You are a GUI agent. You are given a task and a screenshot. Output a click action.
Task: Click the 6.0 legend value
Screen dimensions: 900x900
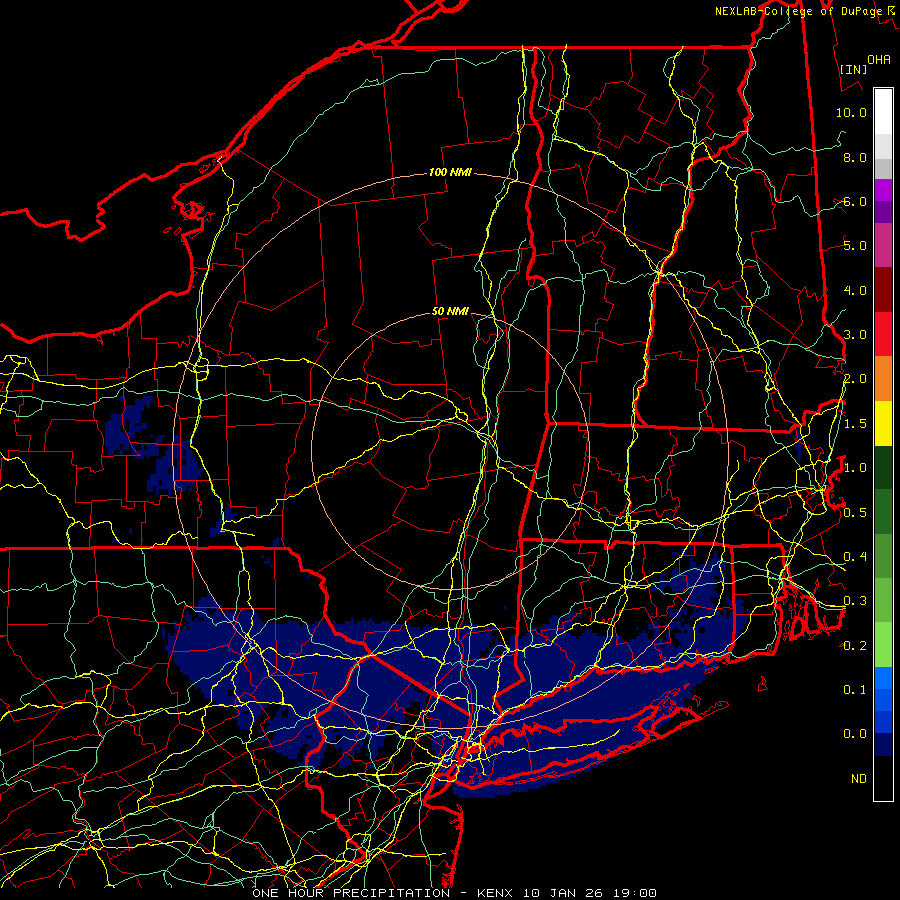click(855, 201)
